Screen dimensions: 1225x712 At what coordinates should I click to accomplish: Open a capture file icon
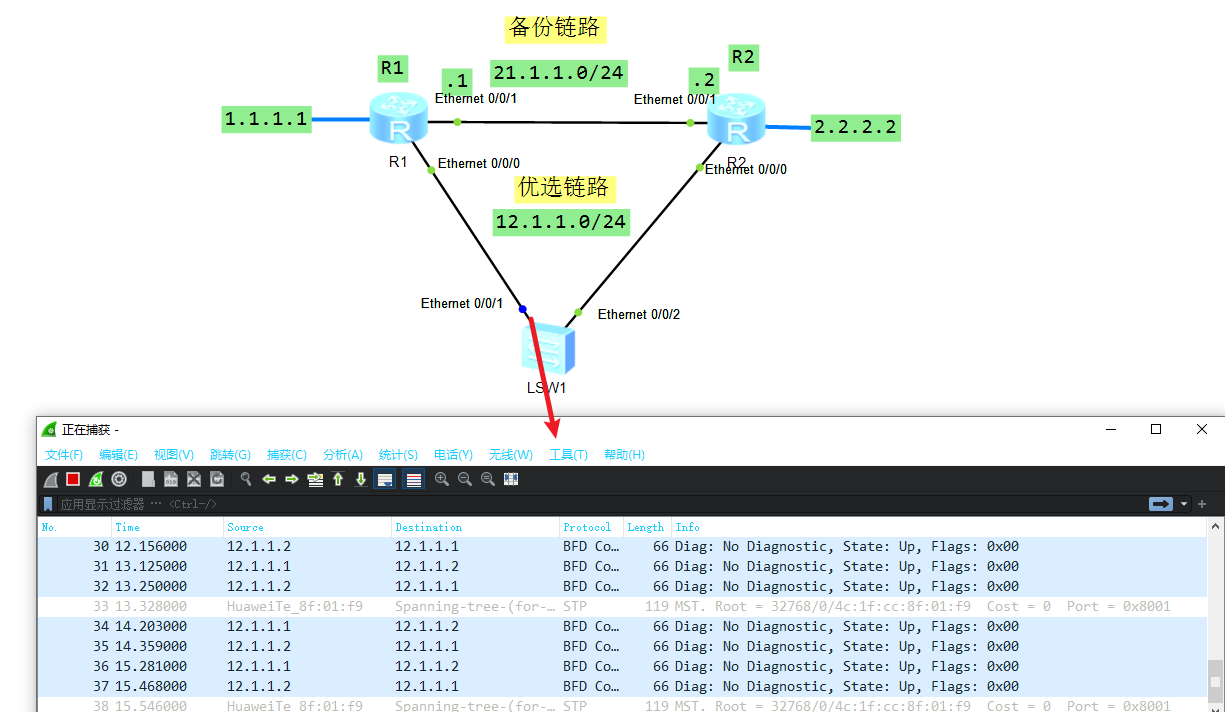point(148,479)
